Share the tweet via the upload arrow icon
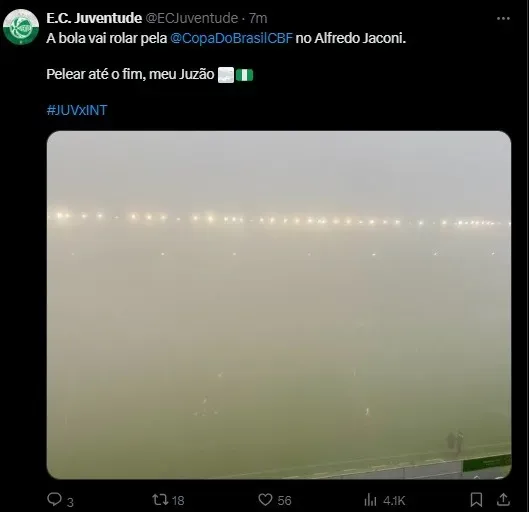Viewport: 529px width, 512px height. (x=503, y=499)
